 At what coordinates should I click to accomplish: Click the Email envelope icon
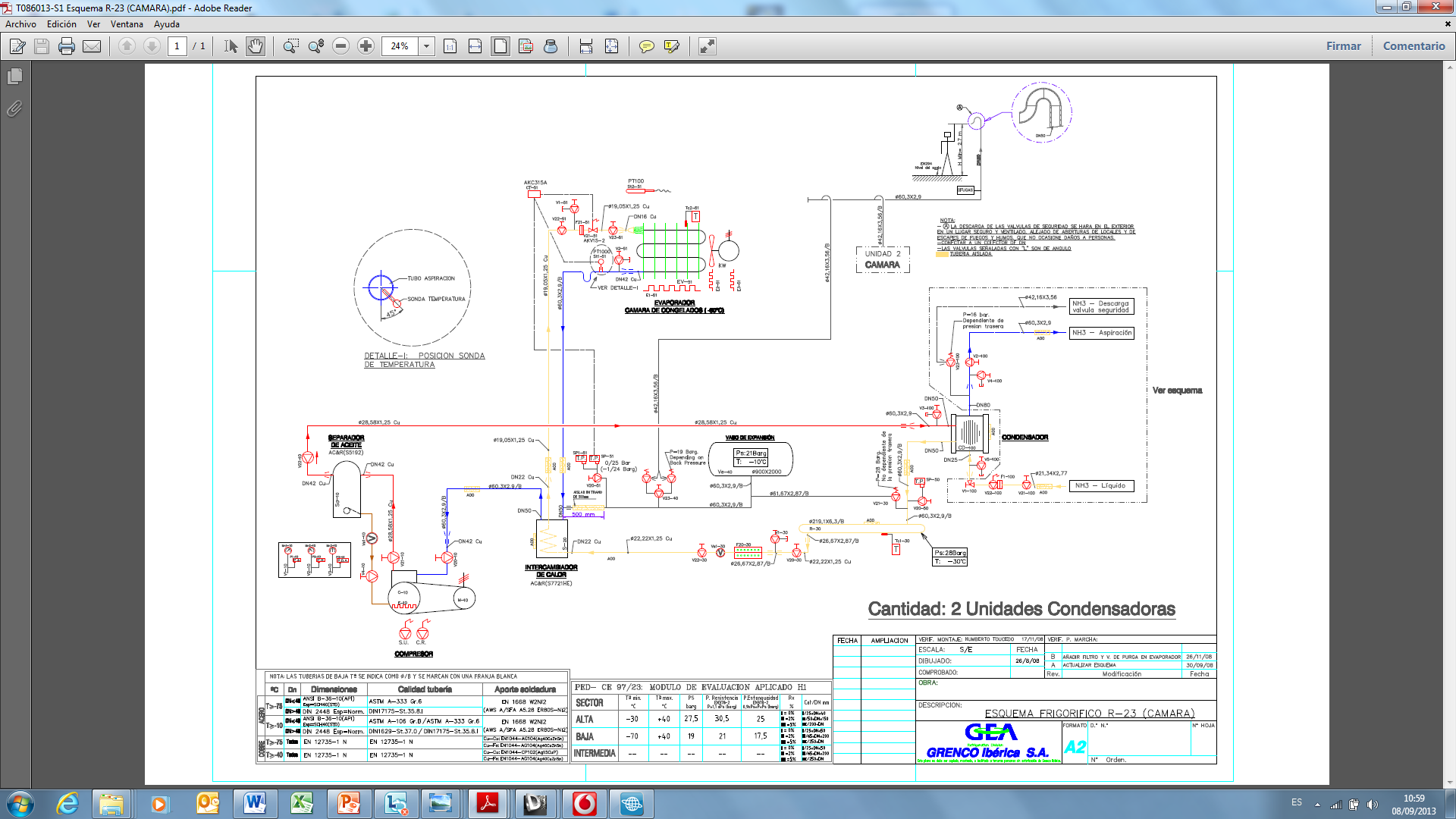click(x=92, y=46)
